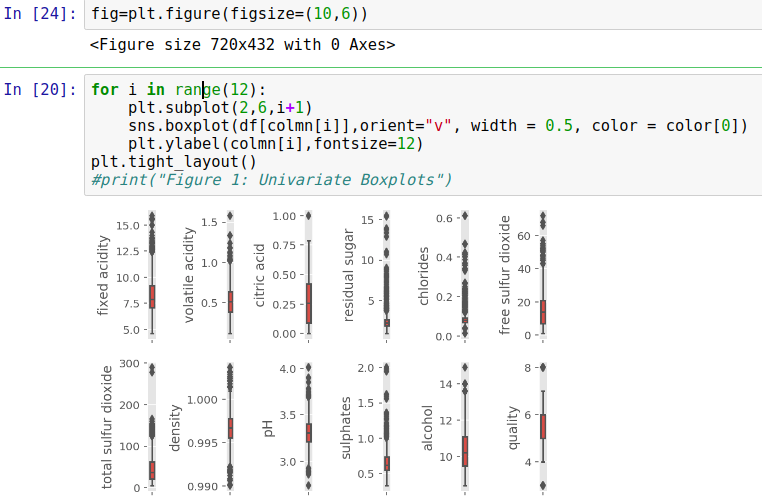This screenshot has height=504, width=762.
Task: Click the 'alcohol' axis label
Action: 427,428
